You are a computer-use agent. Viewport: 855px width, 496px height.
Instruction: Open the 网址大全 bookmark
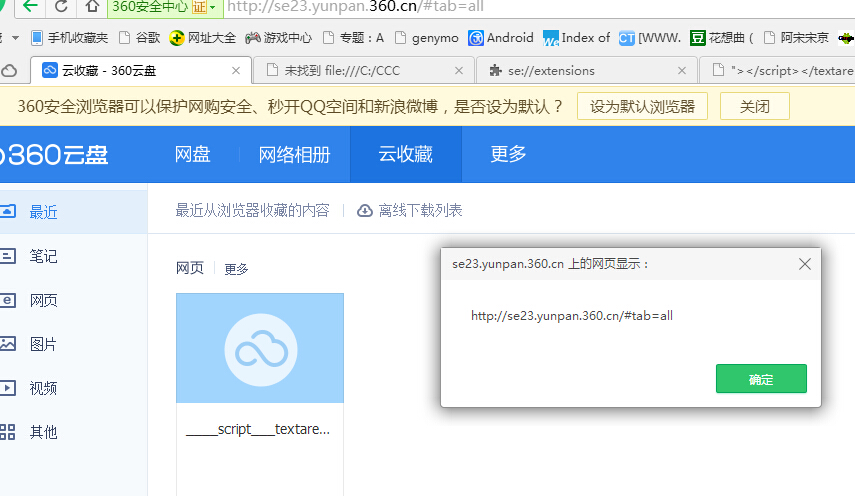202,38
